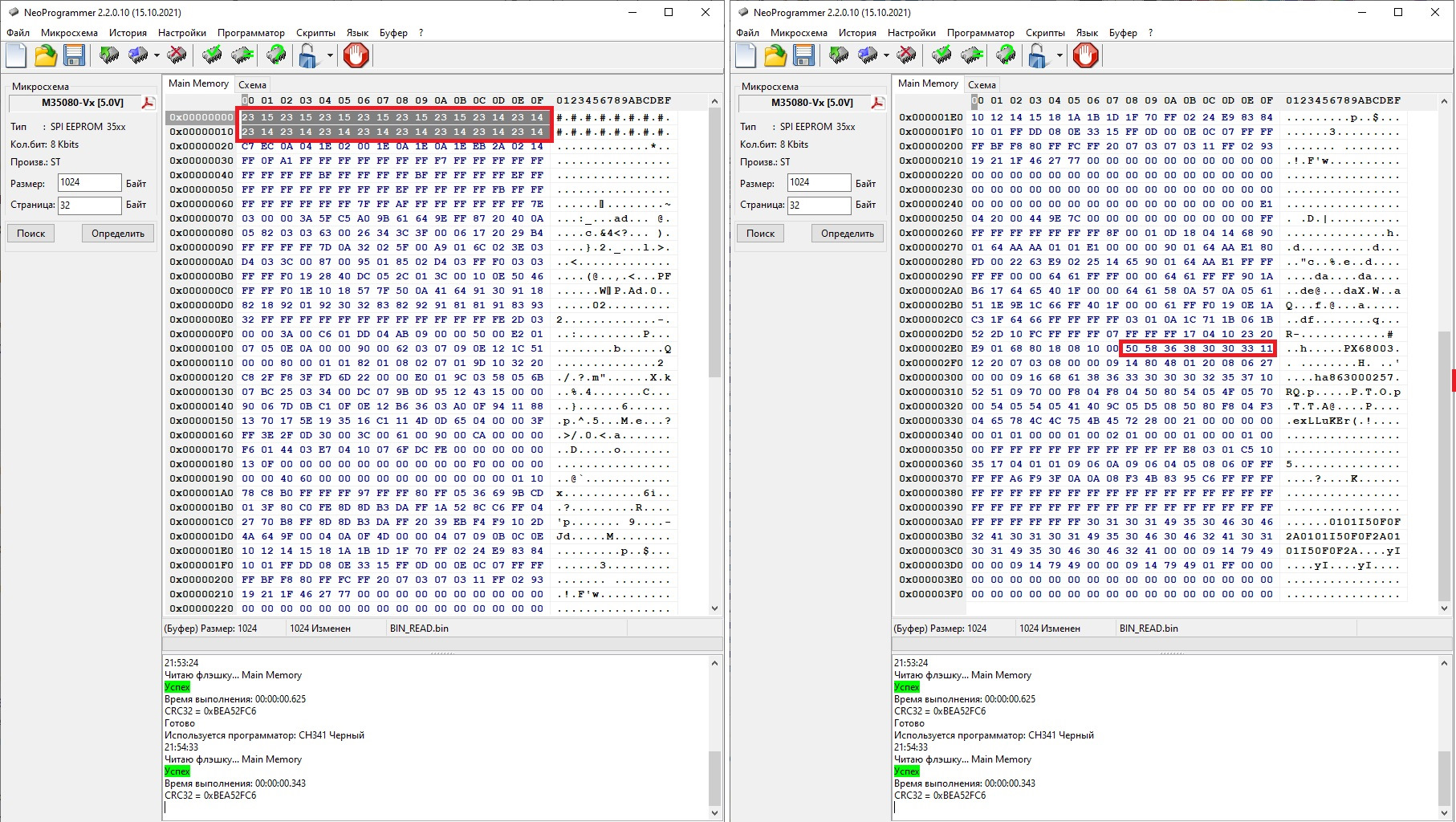Image resolution: width=1456 pixels, height=822 pixels.
Task: Auto-detect the chip via left window toolbar
Action: point(275,55)
